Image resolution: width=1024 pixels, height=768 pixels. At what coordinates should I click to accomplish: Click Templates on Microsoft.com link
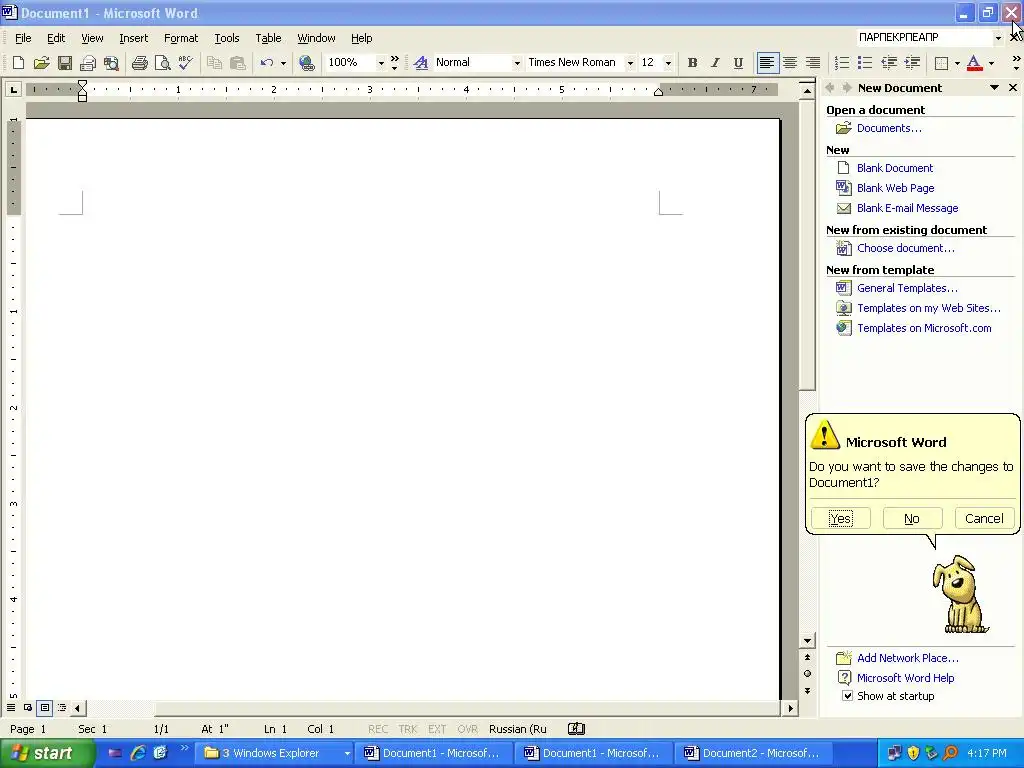924,328
